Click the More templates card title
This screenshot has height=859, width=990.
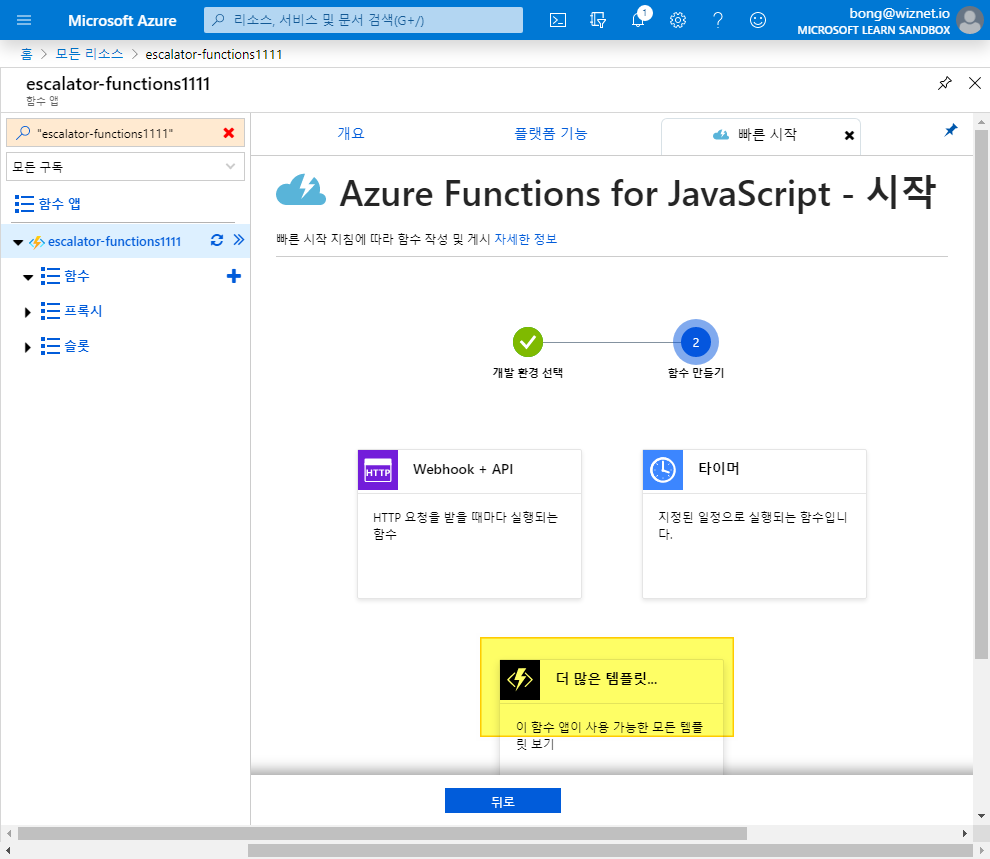606,679
